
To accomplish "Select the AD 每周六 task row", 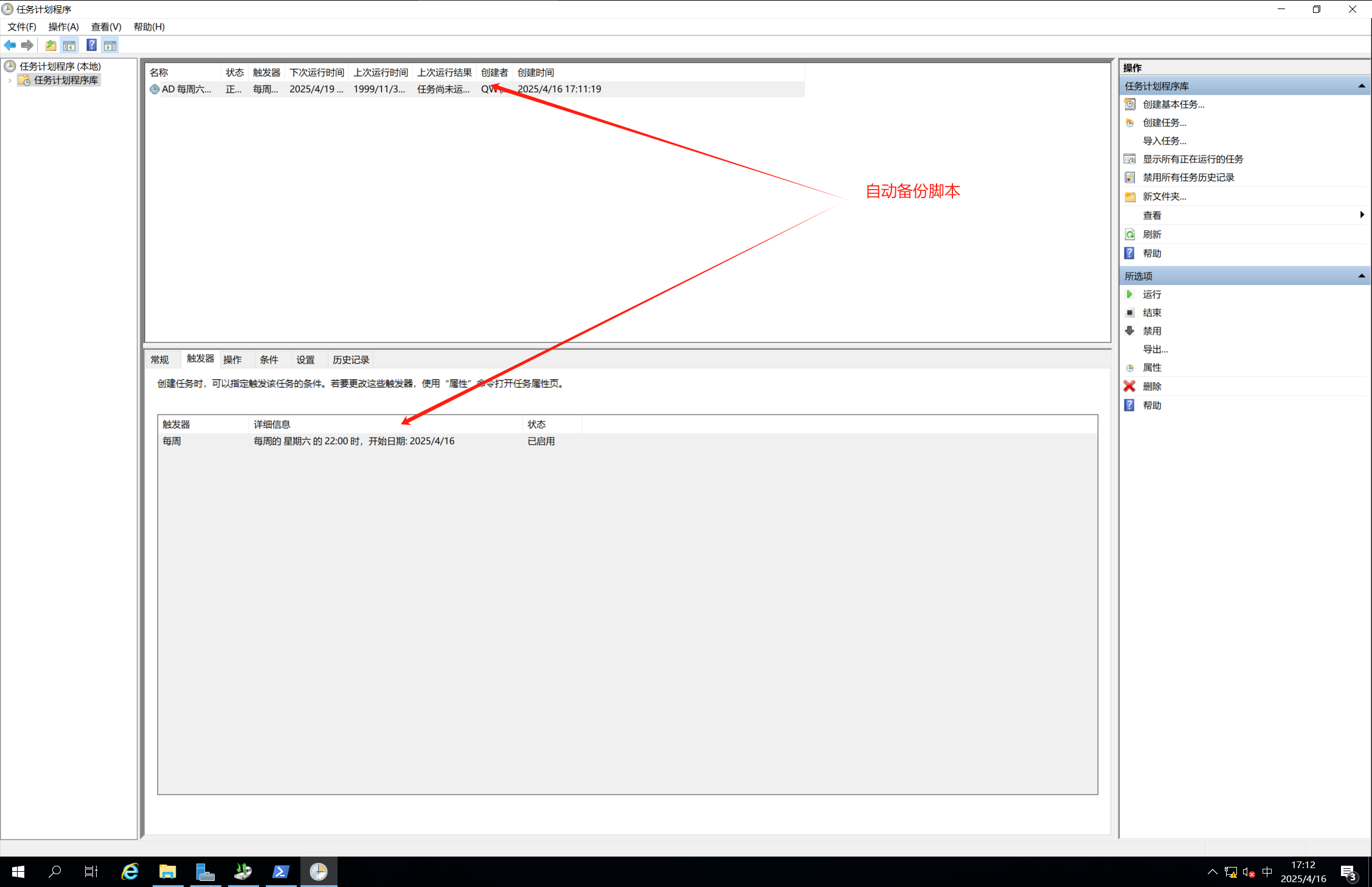I will click(x=186, y=89).
